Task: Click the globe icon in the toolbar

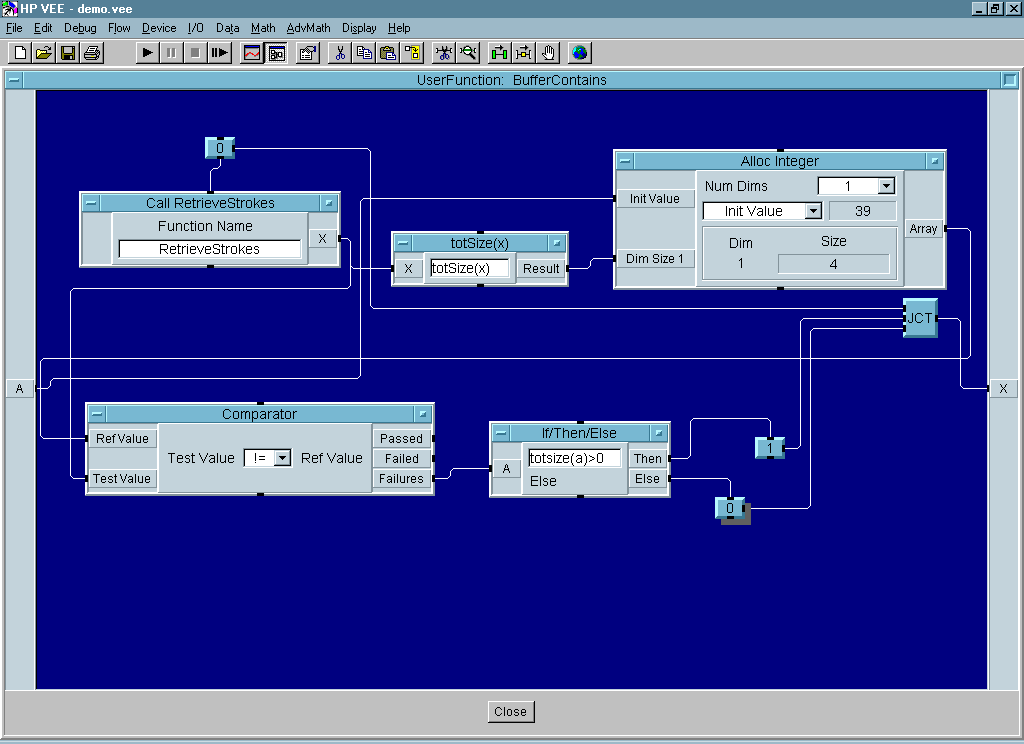Action: [x=580, y=52]
